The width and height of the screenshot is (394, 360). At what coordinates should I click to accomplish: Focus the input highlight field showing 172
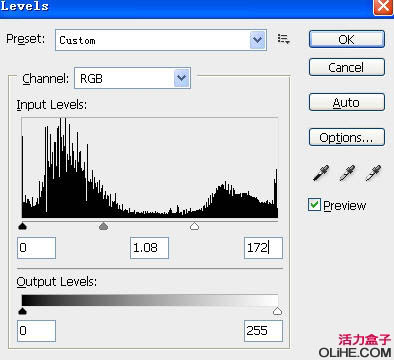[263, 248]
